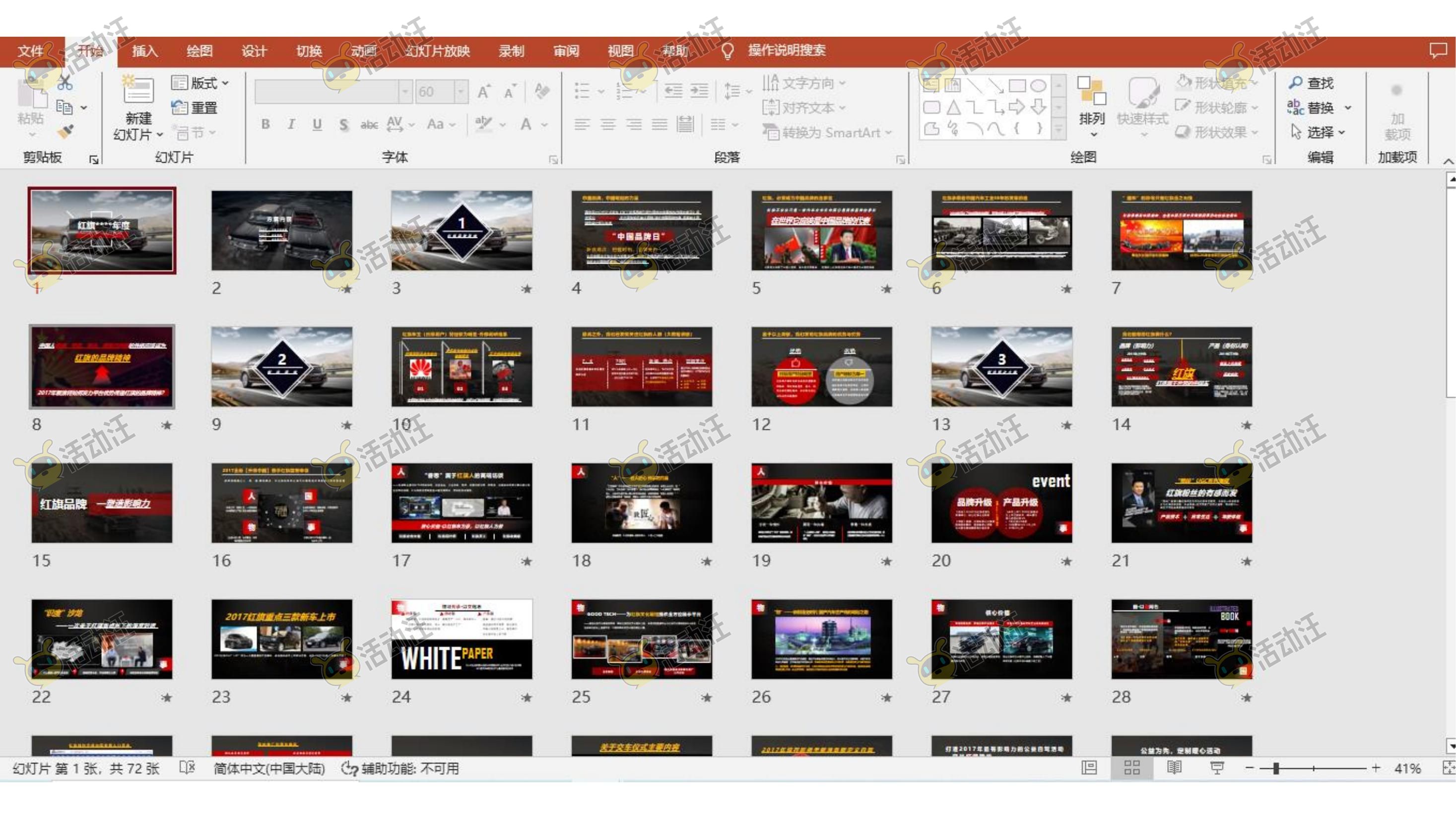Screen dimensions: 1456x819
Task: Start Slide Show from status bar
Action: (1217, 767)
